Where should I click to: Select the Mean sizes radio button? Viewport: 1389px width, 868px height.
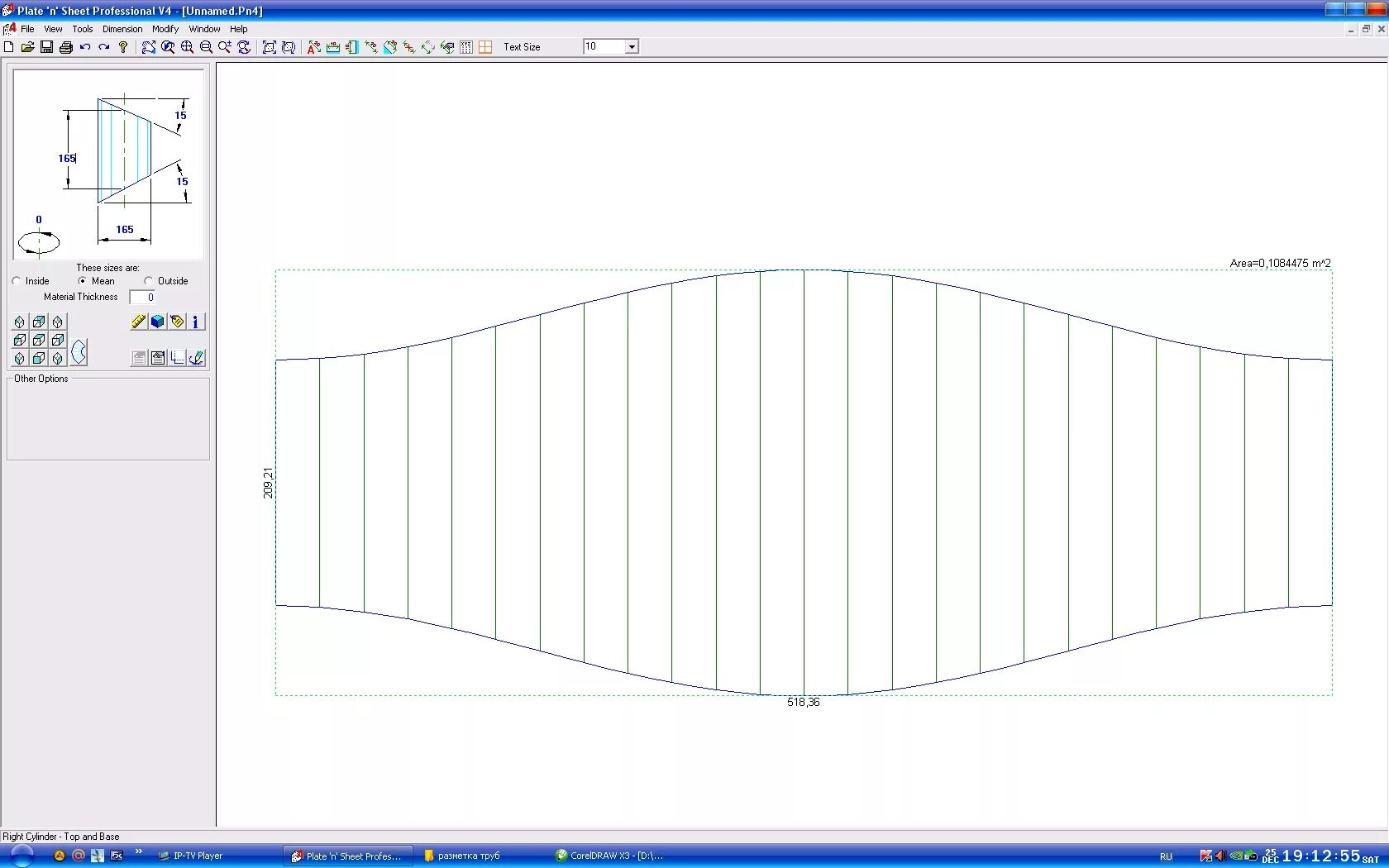(82, 281)
